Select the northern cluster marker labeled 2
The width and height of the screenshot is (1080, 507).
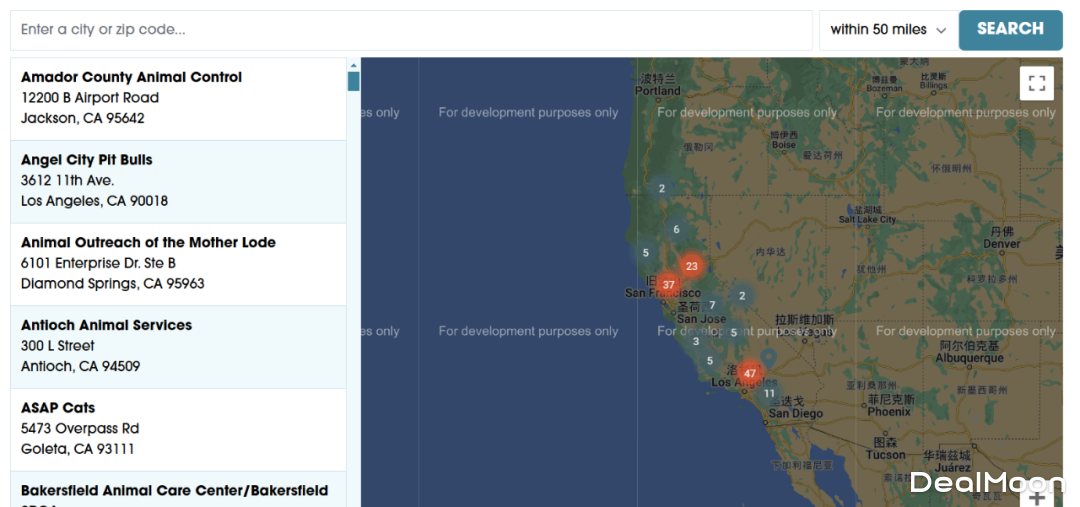pos(661,188)
